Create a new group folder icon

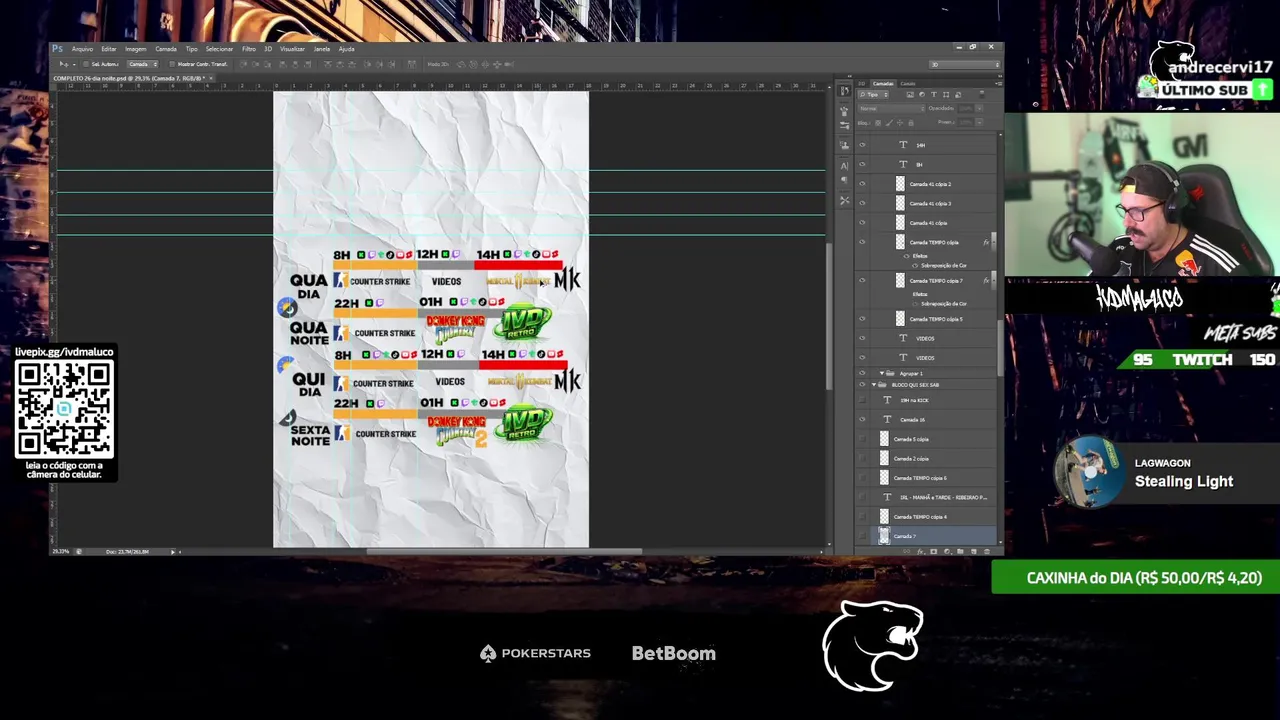tap(960, 552)
